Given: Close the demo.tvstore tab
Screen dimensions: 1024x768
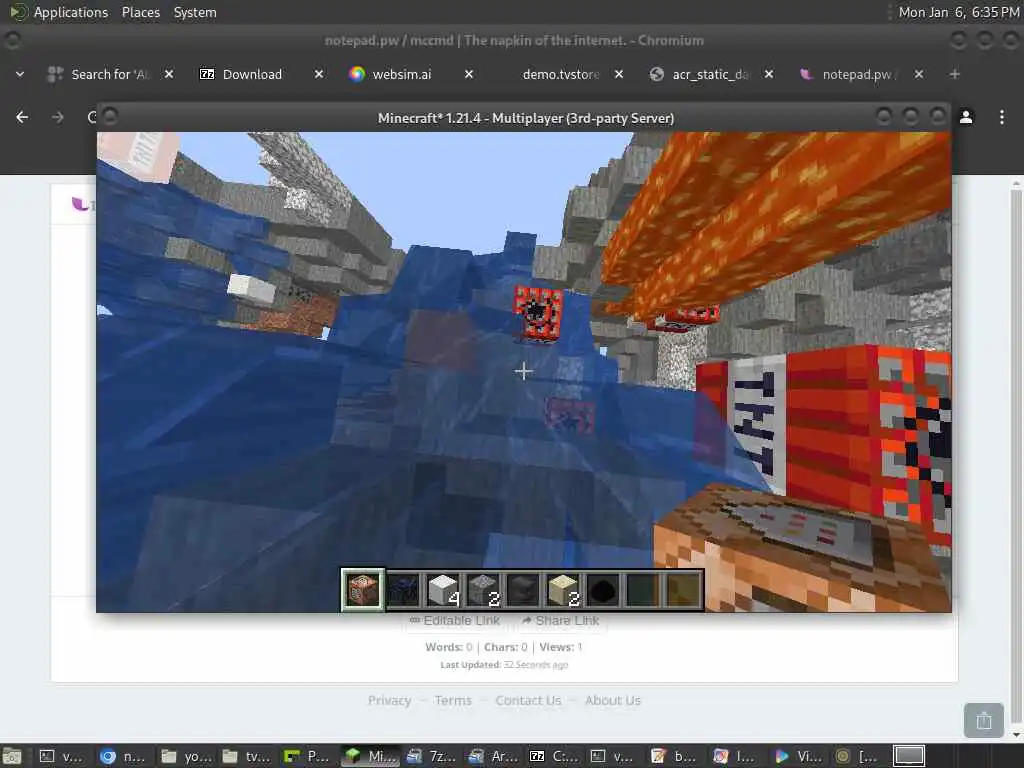Looking at the screenshot, I should (619, 74).
